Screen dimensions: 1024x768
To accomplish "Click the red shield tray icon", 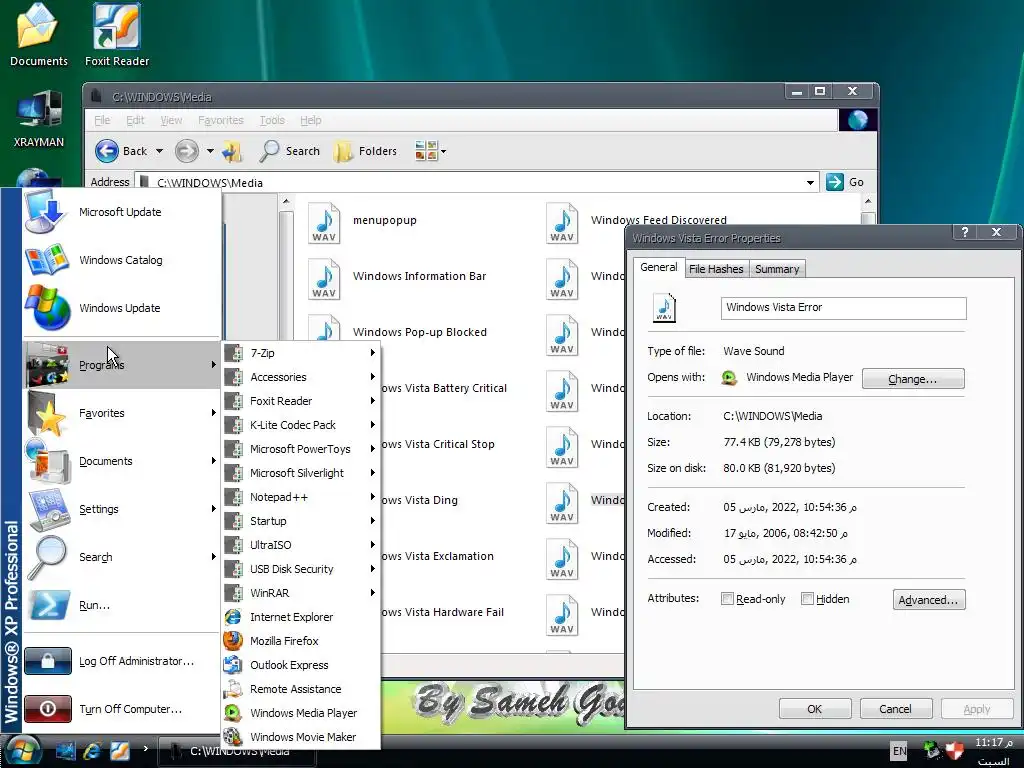I will 955,750.
